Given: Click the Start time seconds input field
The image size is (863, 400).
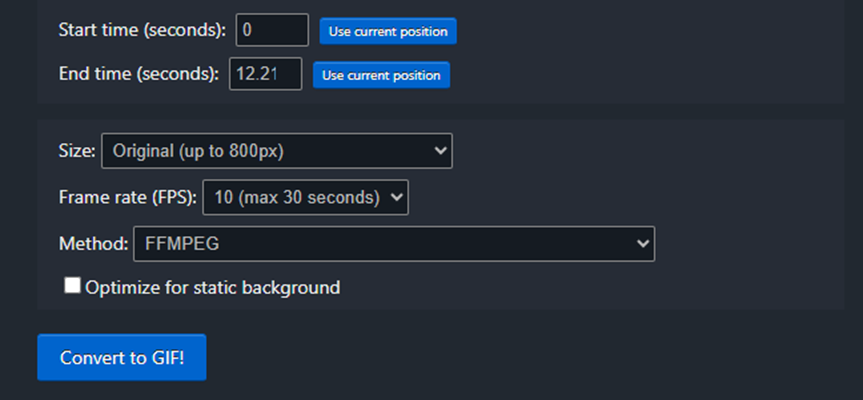Looking at the screenshot, I should click(272, 30).
